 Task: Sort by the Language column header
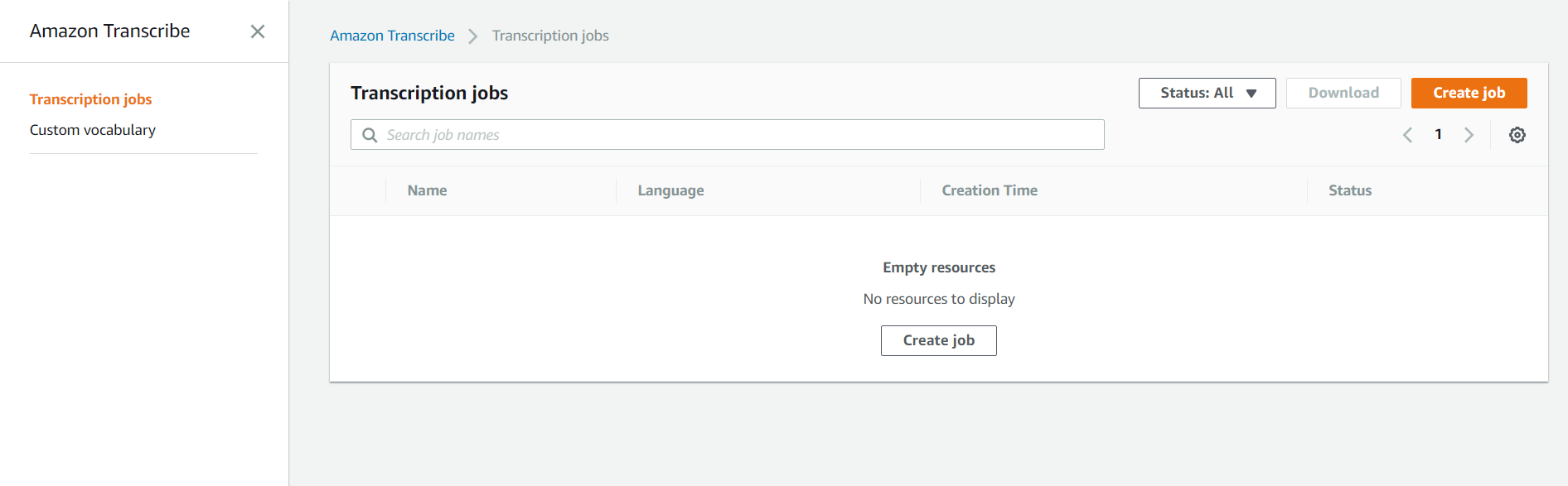[x=670, y=190]
